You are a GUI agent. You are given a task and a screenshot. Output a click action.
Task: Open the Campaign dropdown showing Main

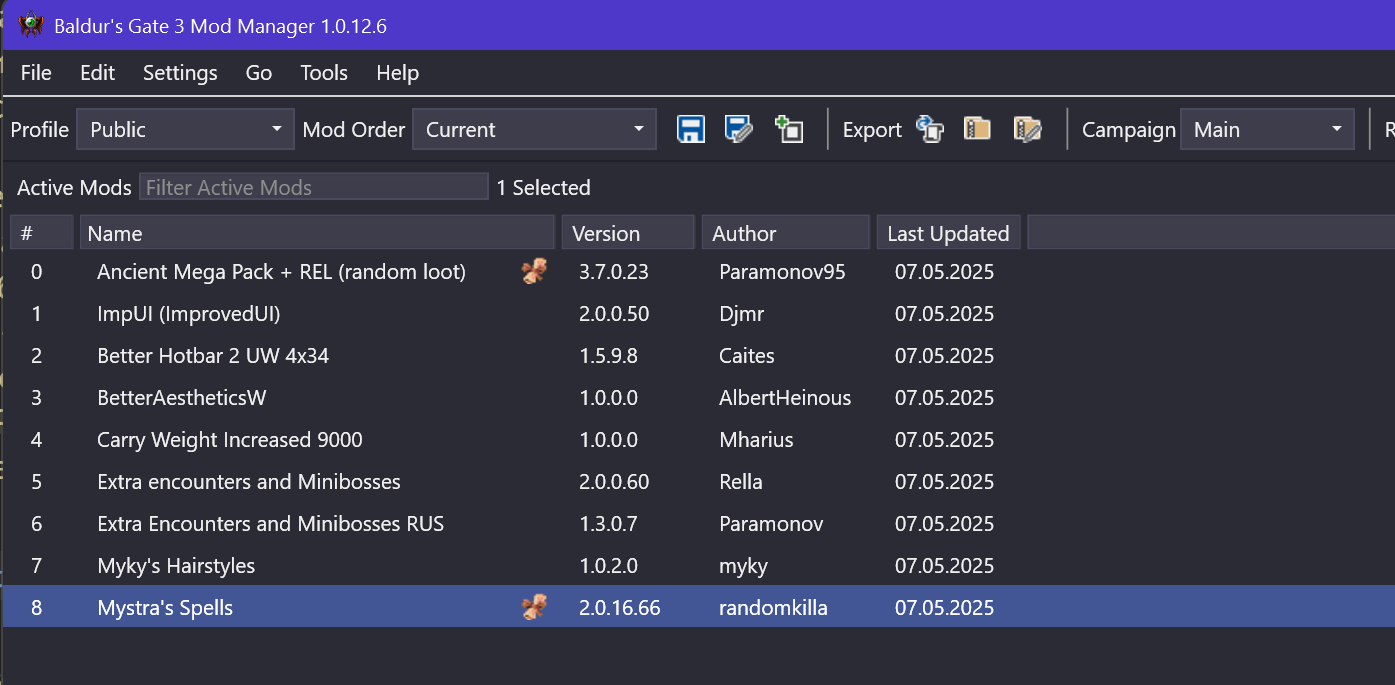[x=1267, y=129]
